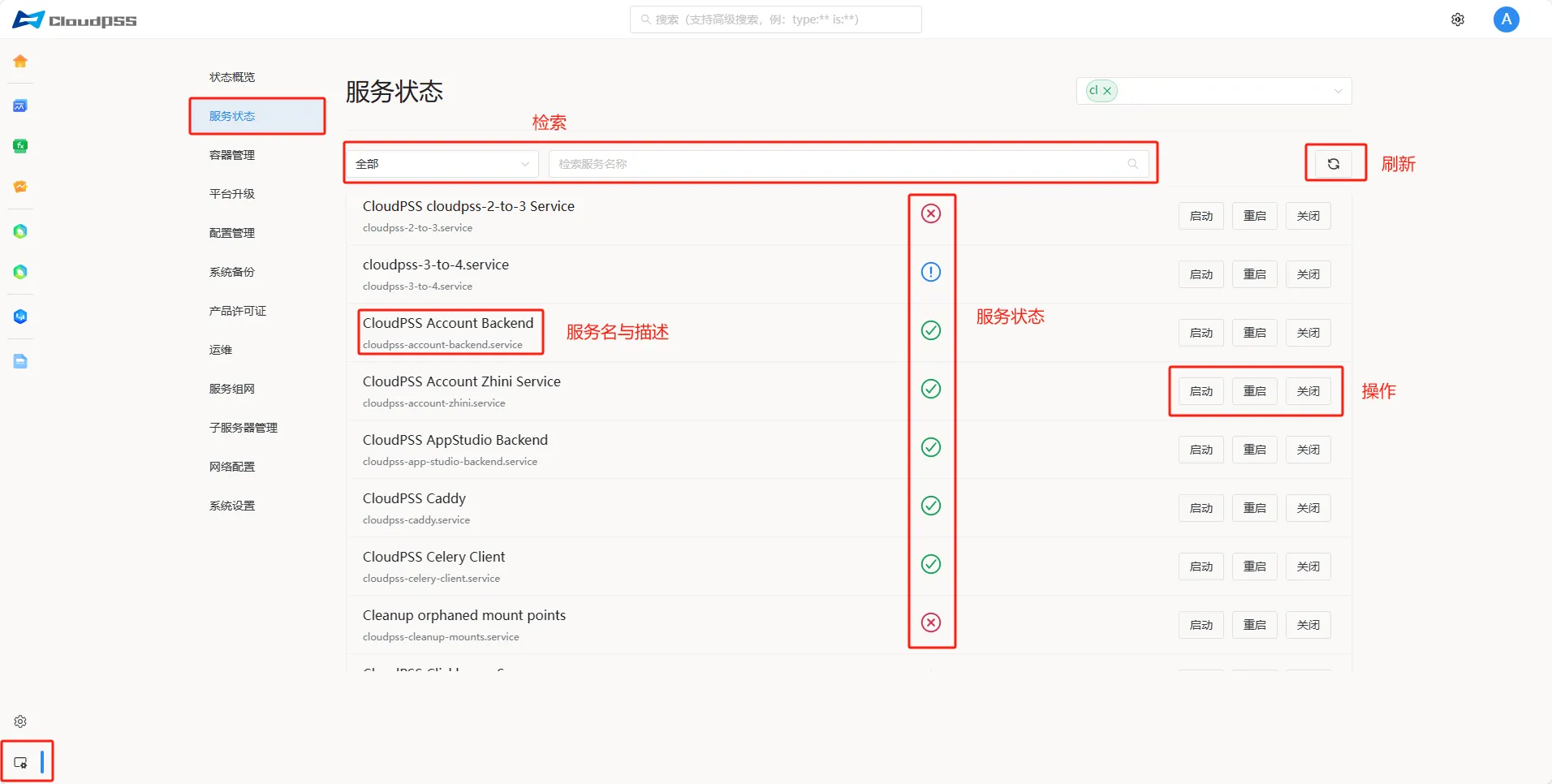Open 子服务器管理 menu item

244,428
